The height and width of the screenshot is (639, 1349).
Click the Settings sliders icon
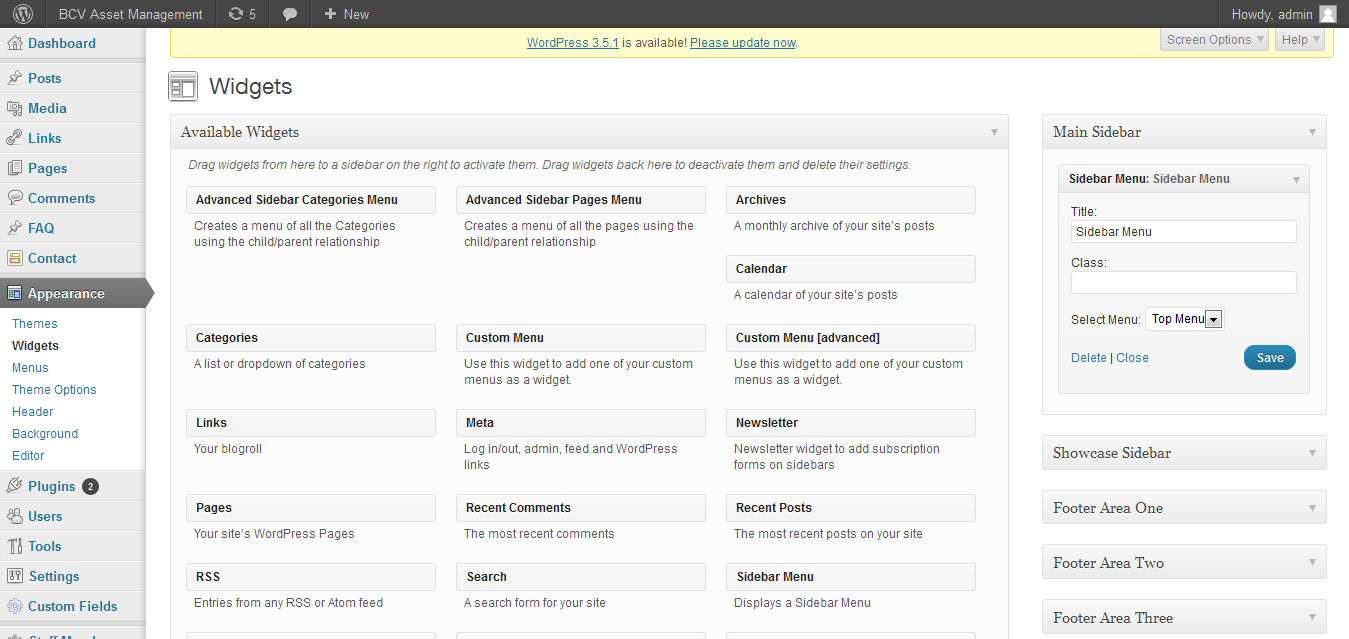[14, 576]
